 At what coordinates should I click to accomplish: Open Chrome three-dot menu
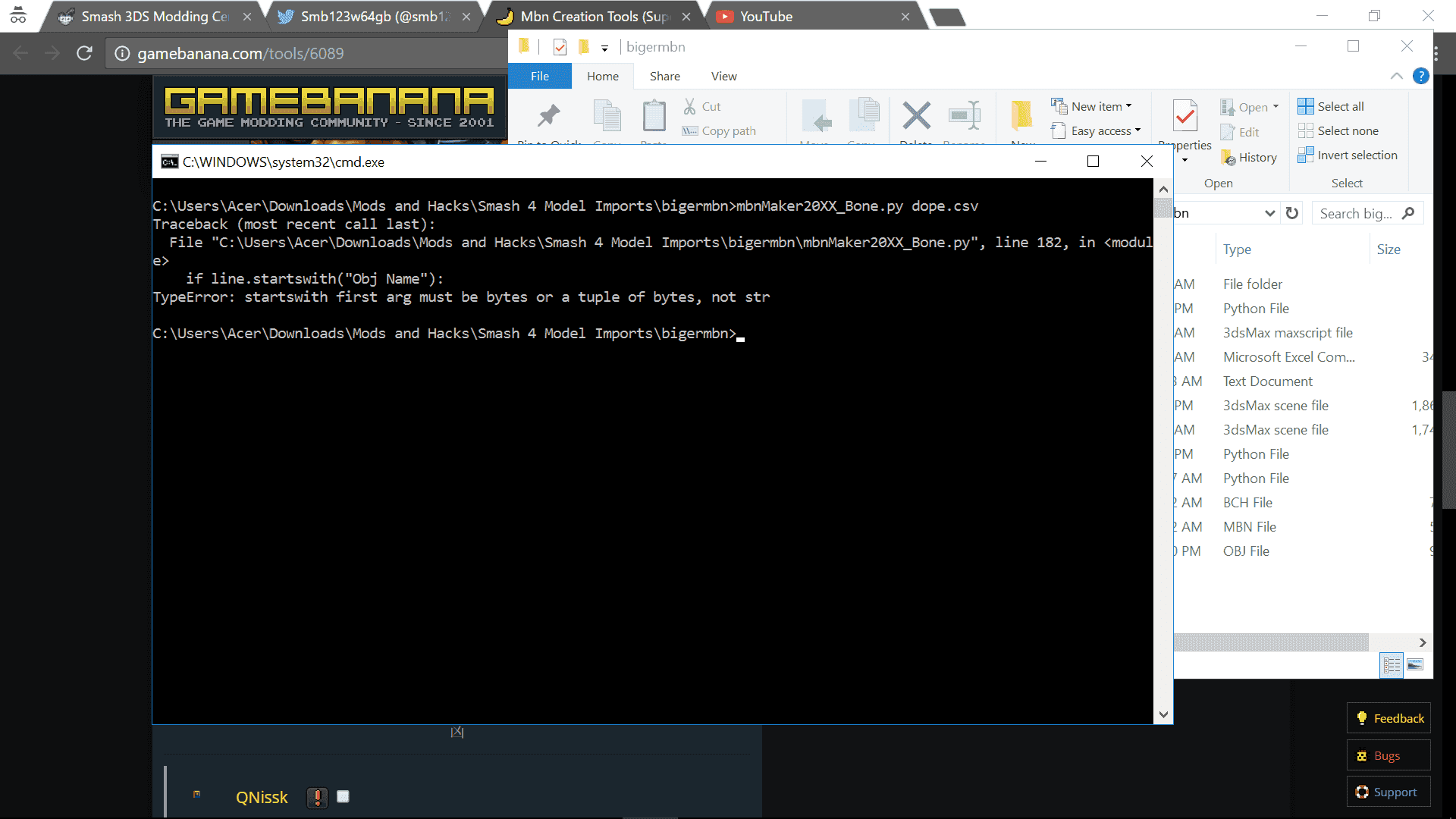[1436, 53]
